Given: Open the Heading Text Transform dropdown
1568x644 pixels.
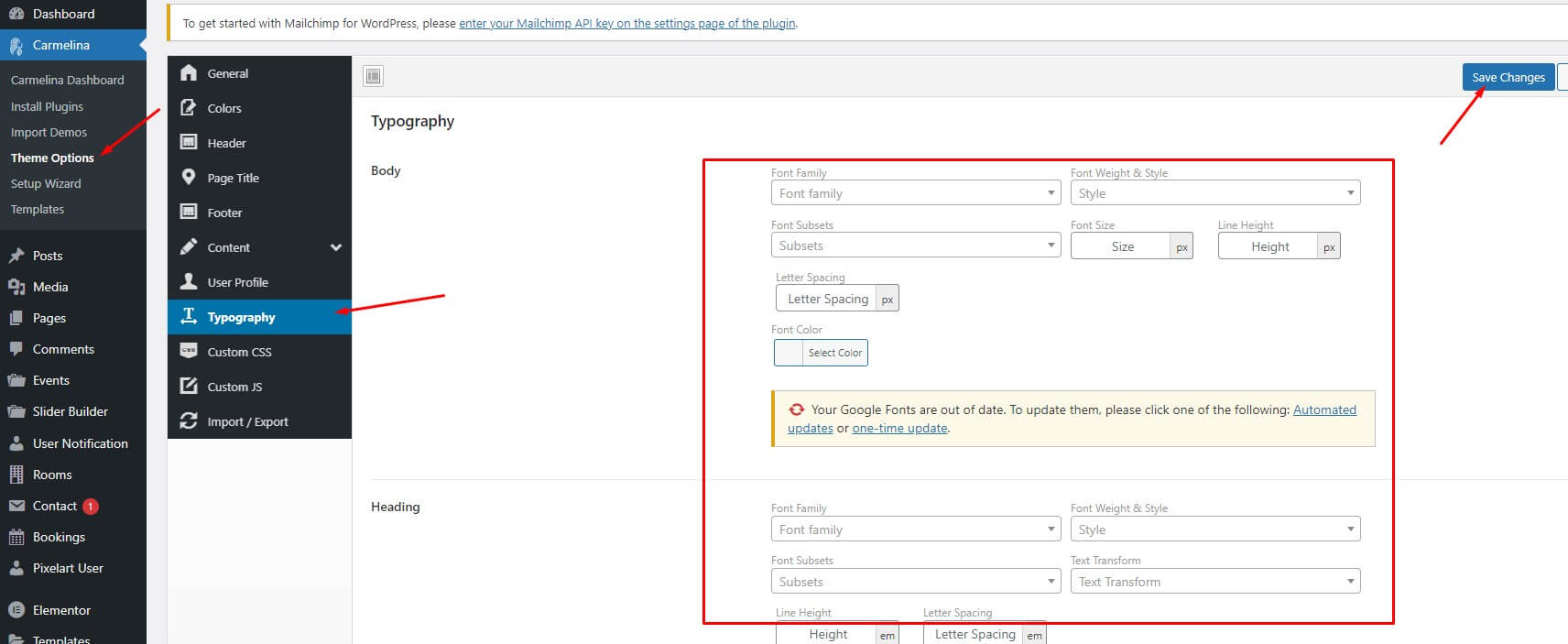Looking at the screenshot, I should tap(1214, 582).
